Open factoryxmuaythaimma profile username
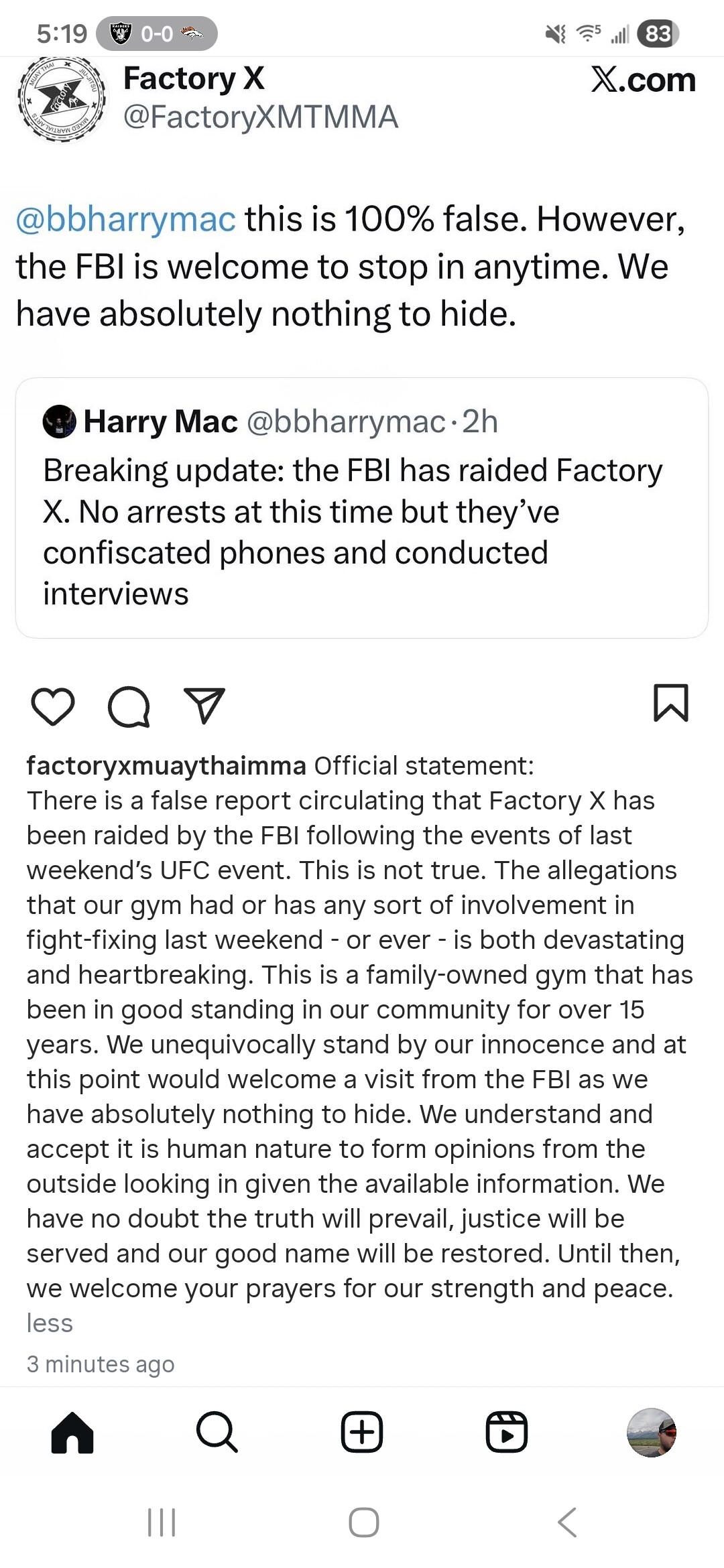This screenshot has height=1568, width=724. coord(166,765)
